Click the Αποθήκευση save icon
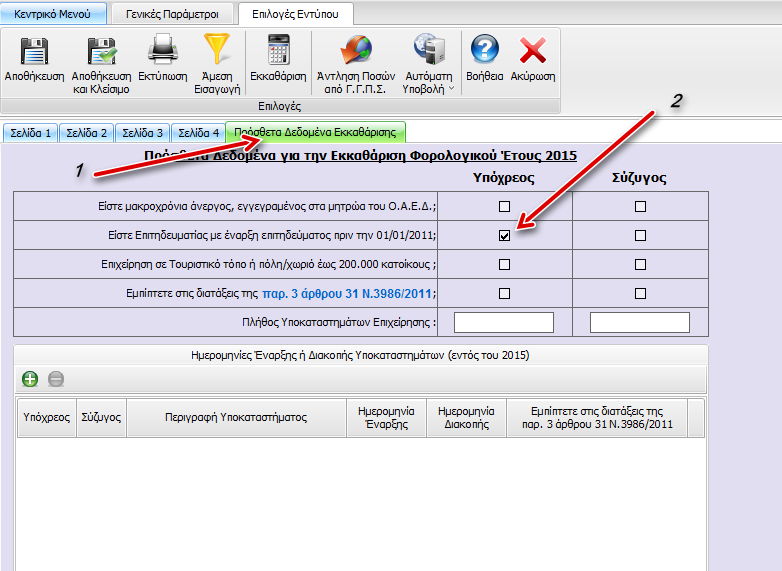This screenshot has height=571, width=782. tap(34, 52)
